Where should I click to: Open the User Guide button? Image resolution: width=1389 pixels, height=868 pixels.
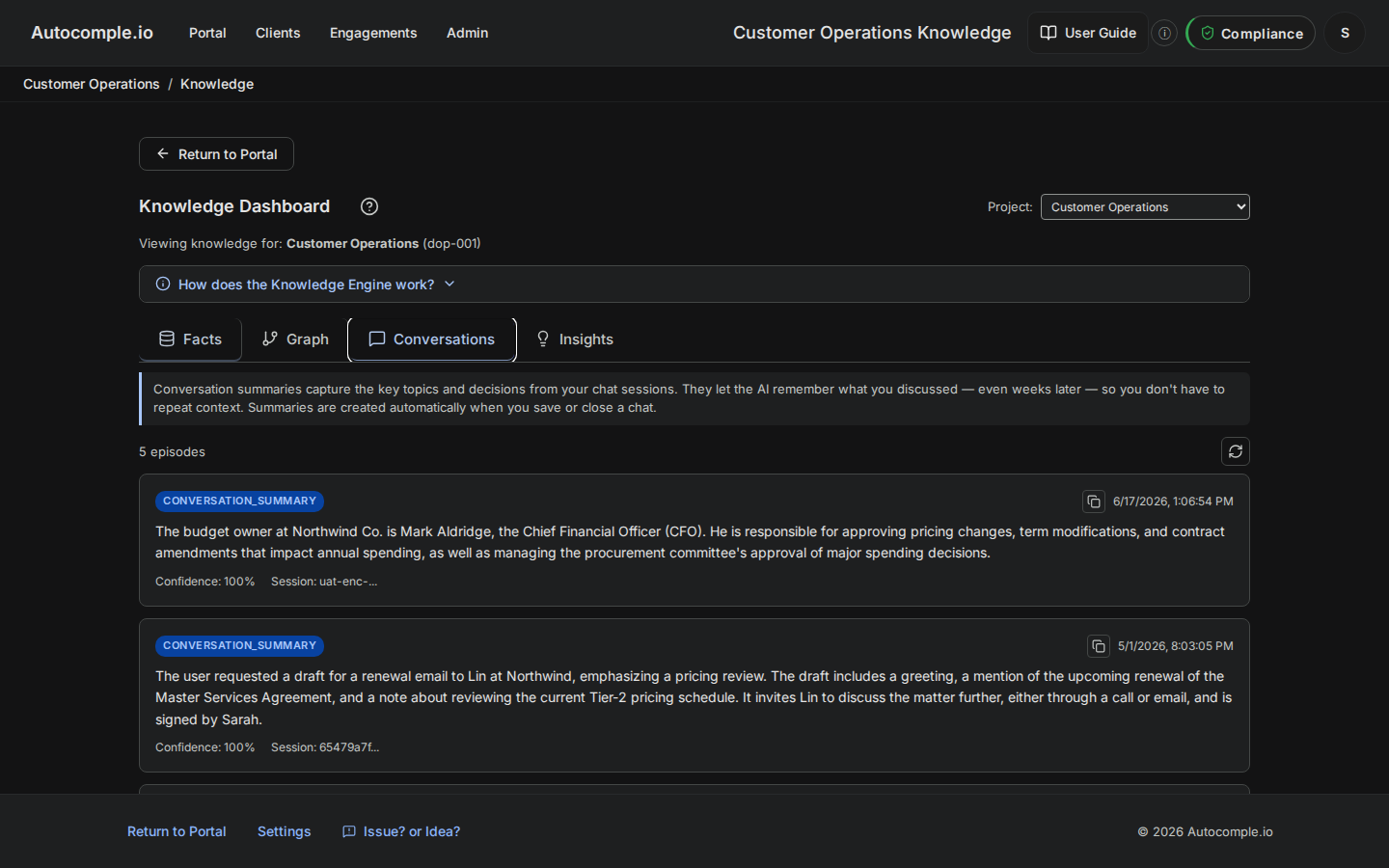(x=1088, y=33)
